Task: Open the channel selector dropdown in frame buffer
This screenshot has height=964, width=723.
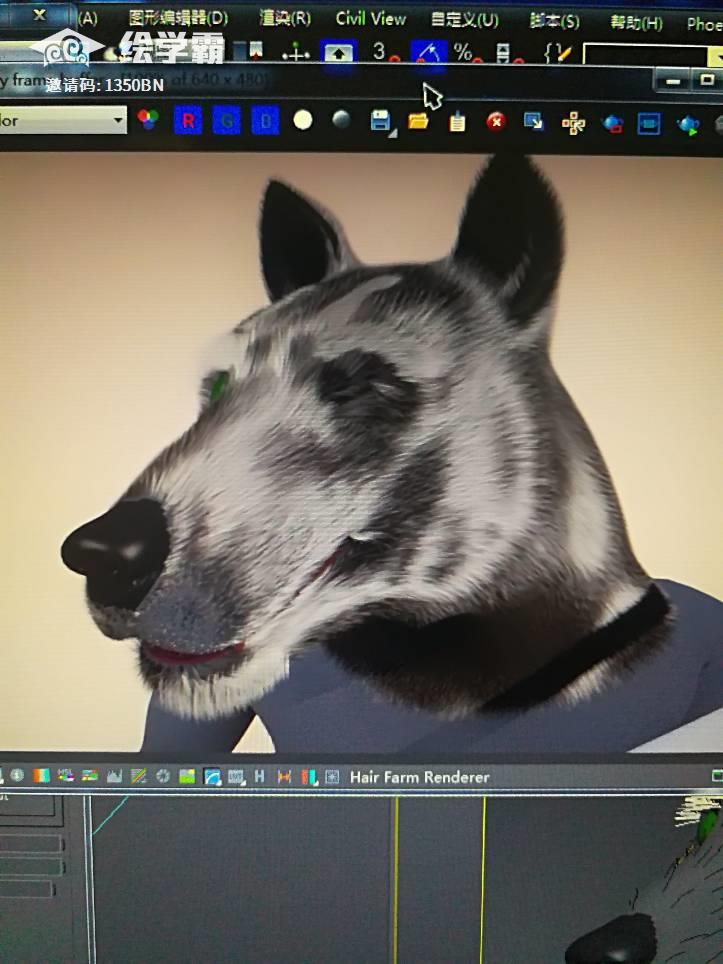Action: click(x=61, y=120)
